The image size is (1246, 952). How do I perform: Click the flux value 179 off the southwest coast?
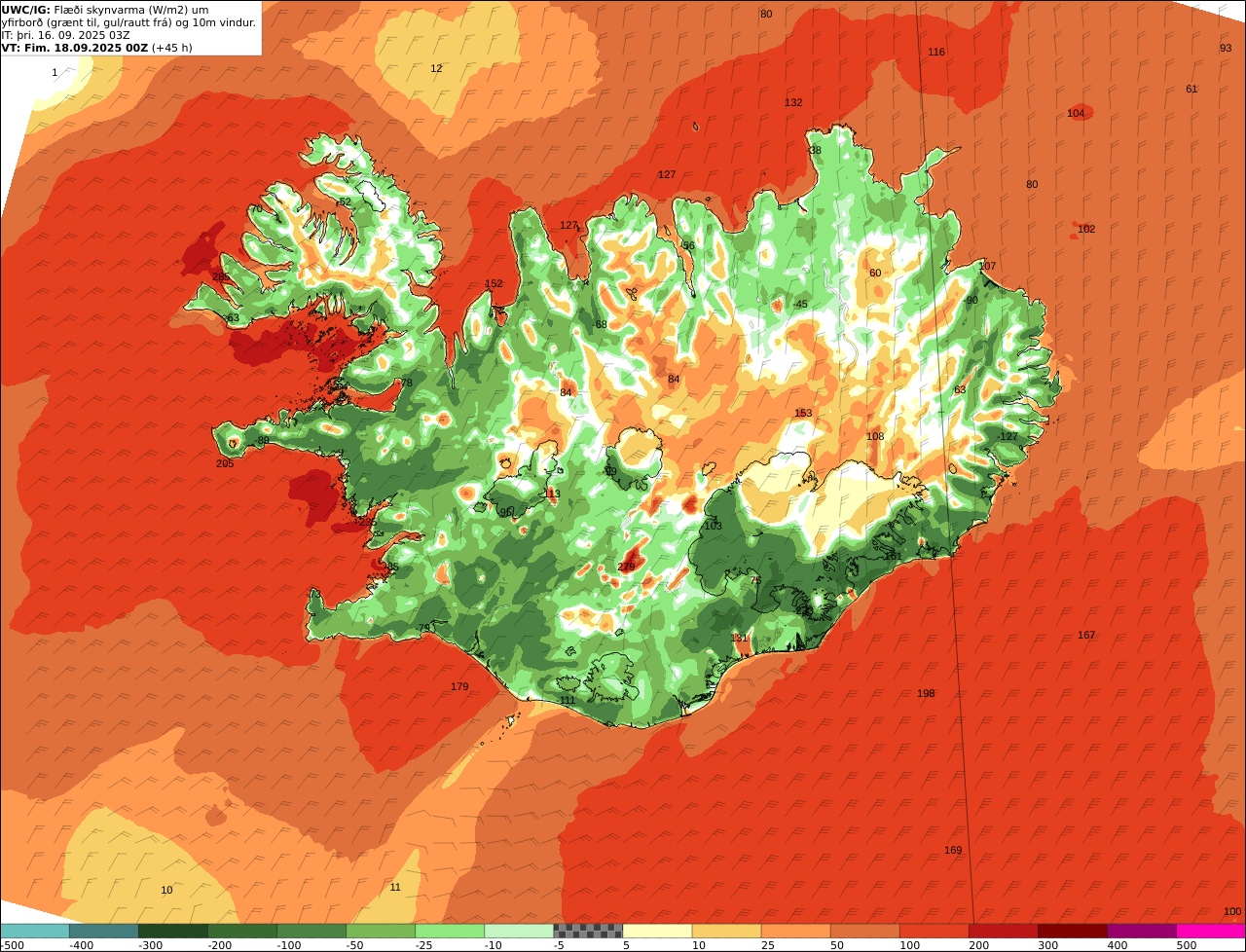click(x=459, y=686)
